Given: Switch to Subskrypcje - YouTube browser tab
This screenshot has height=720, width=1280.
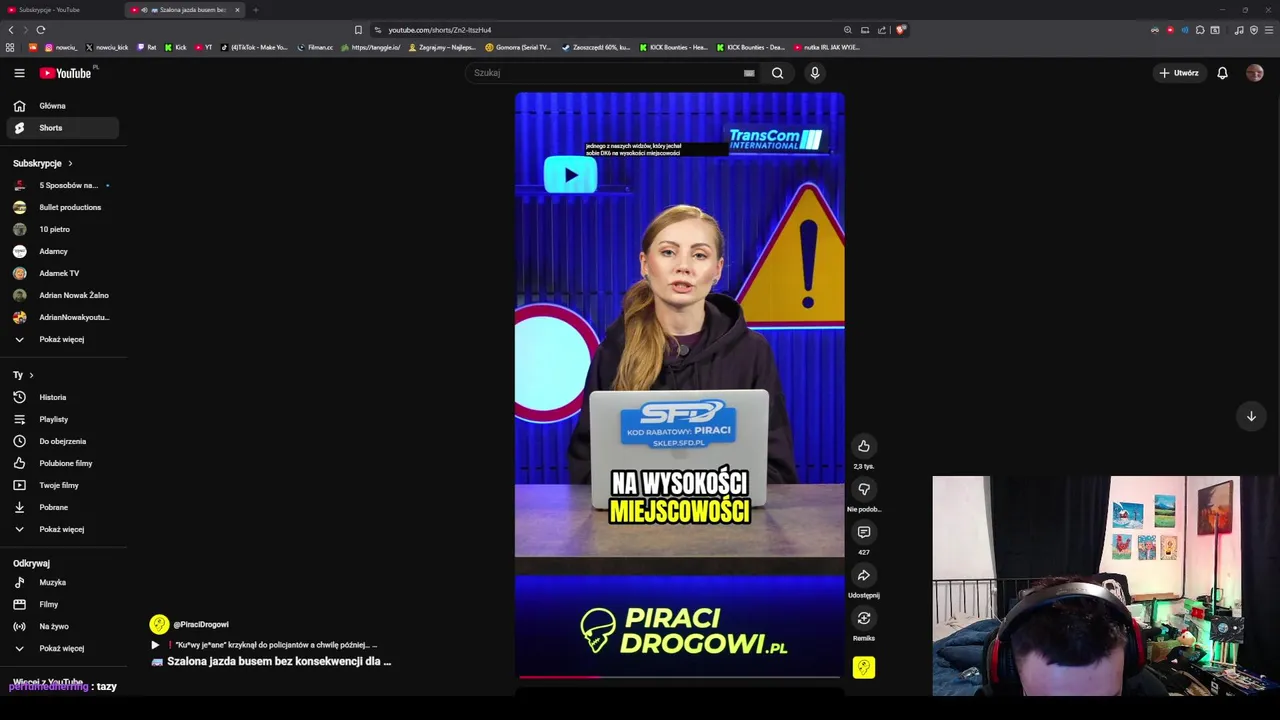Looking at the screenshot, I should coord(60,10).
